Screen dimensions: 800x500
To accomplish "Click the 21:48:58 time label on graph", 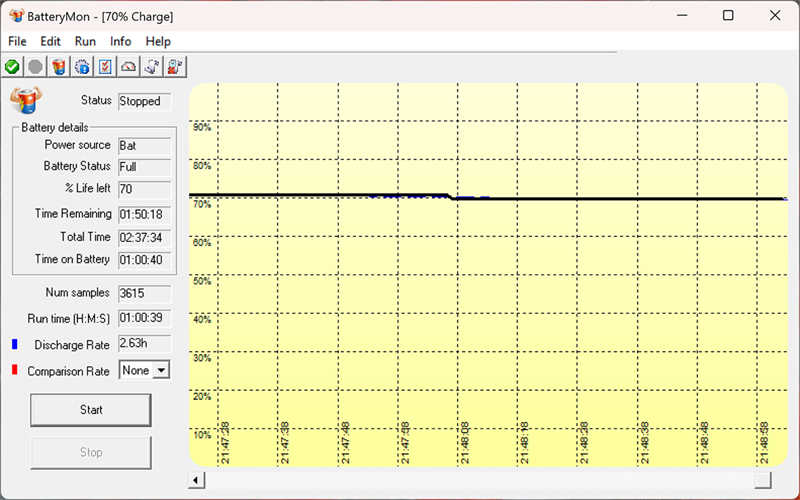I will point(764,443).
